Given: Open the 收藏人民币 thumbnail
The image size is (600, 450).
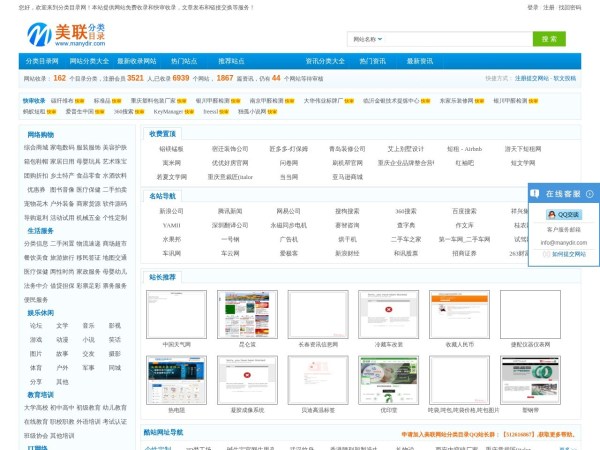Looking at the screenshot, I should [x=459, y=315].
